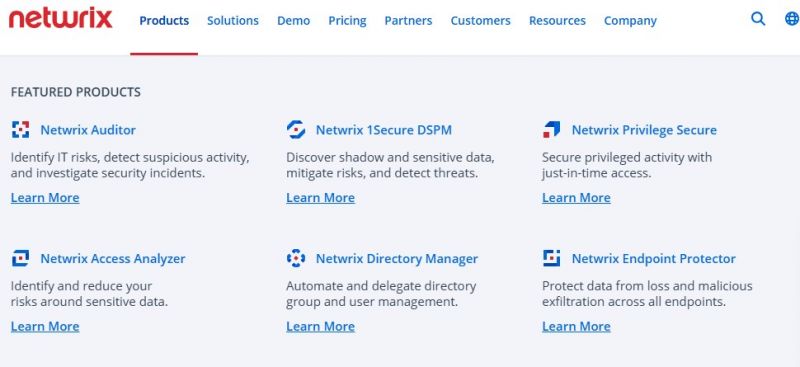This screenshot has height=367, width=800.
Task: Click the Netwrix 1Secure DSPM icon
Action: point(296,130)
